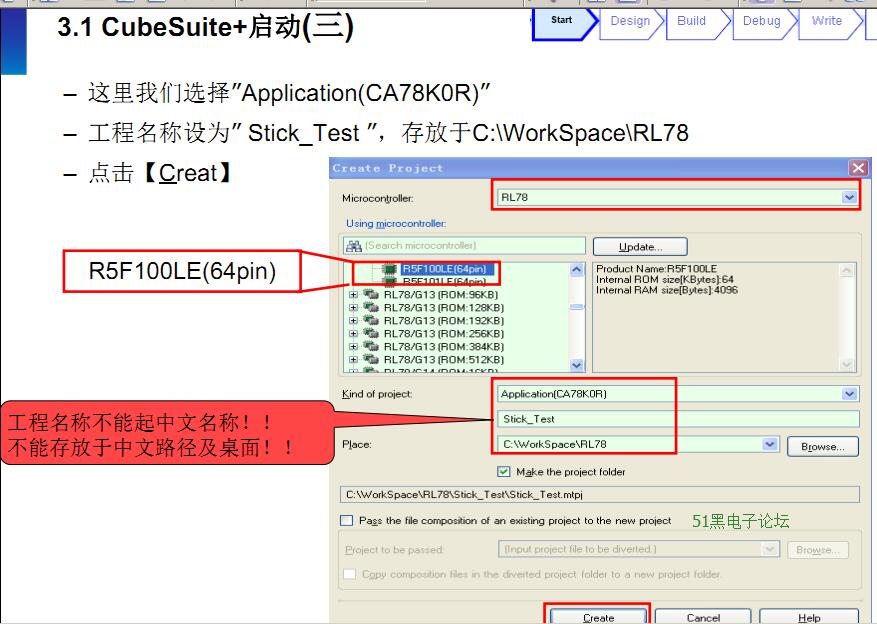
Task: Toggle the Make the project folder checkbox
Action: click(503, 471)
